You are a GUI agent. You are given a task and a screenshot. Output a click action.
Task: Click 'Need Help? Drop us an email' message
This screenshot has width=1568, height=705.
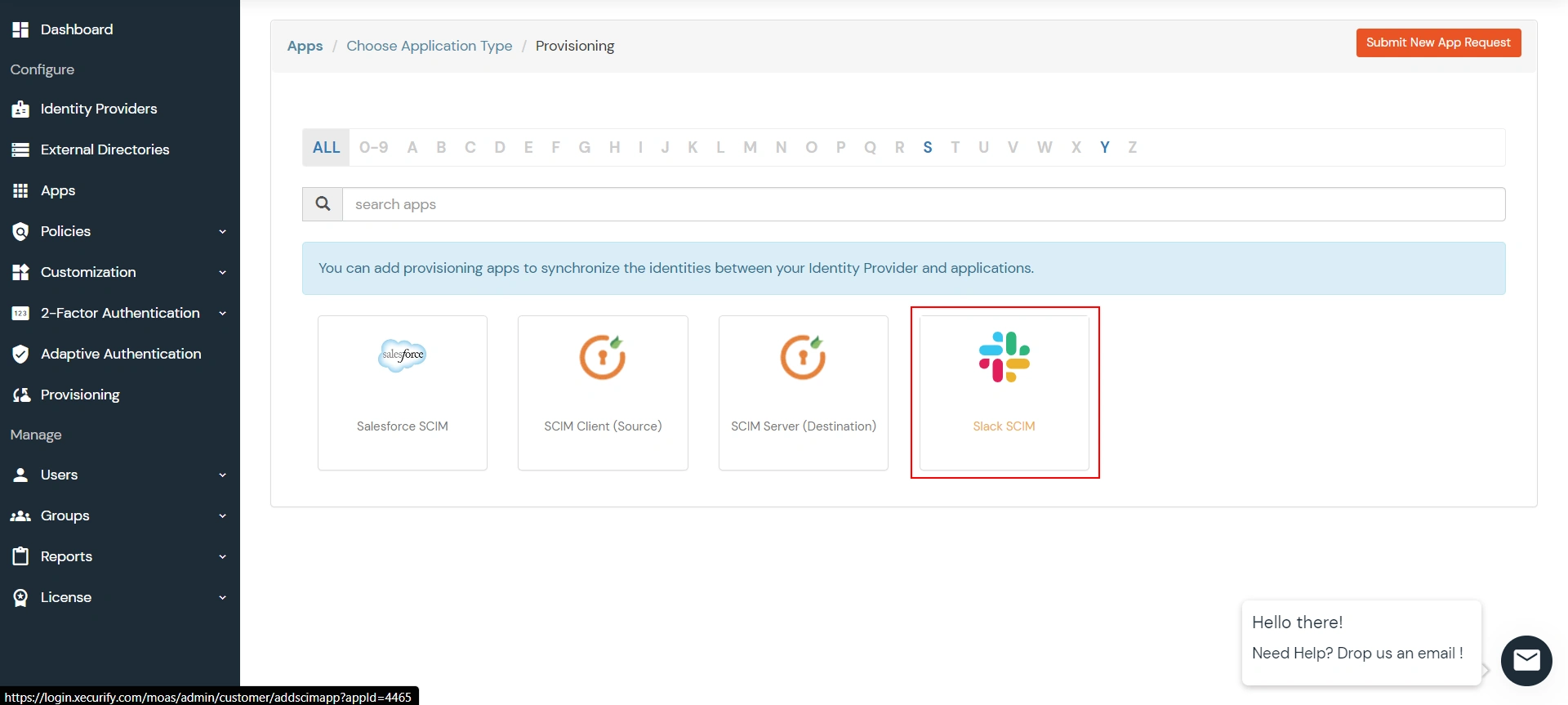(x=1357, y=653)
